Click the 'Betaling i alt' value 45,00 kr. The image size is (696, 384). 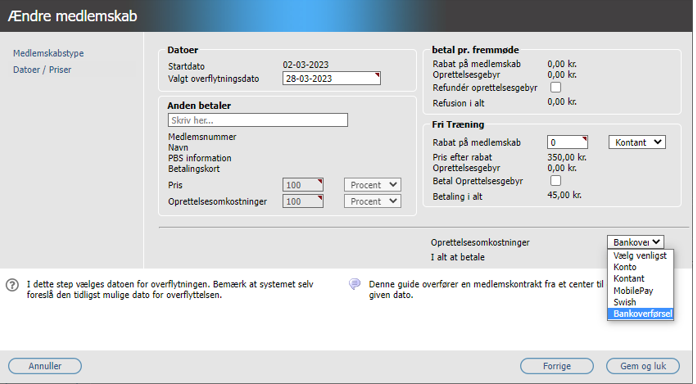[564, 195]
